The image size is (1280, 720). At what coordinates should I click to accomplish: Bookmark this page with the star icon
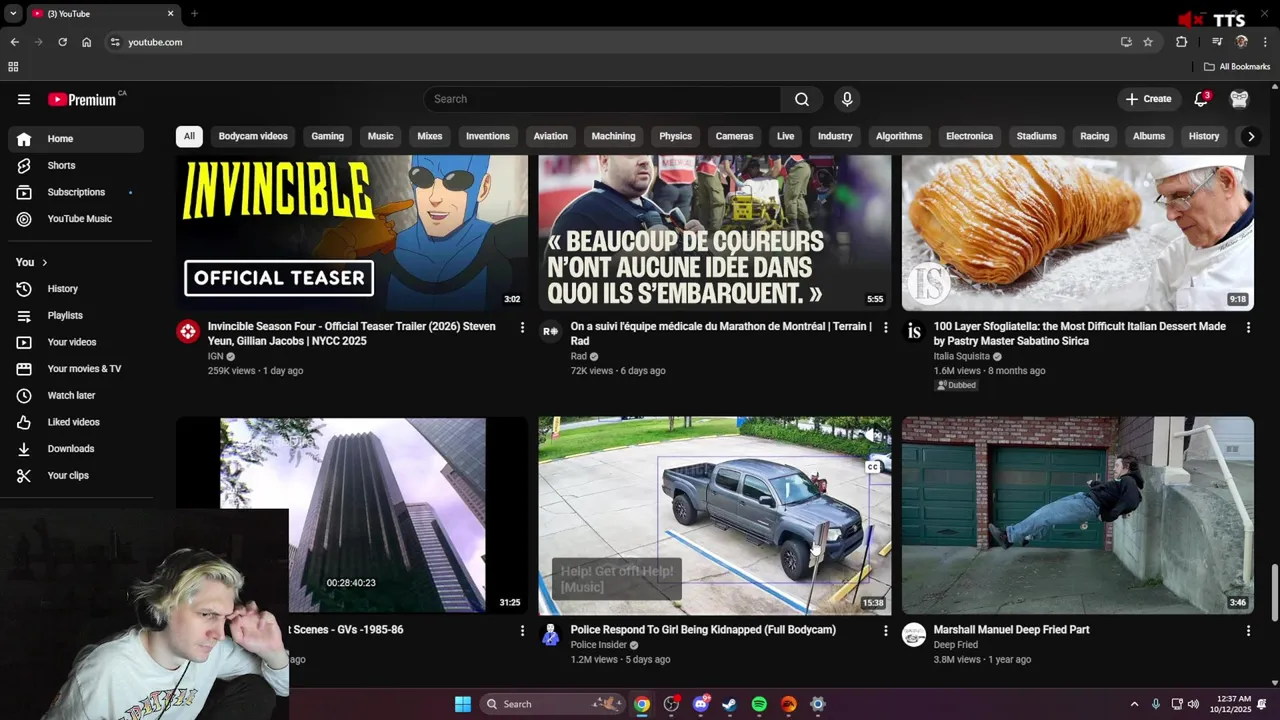[1148, 42]
